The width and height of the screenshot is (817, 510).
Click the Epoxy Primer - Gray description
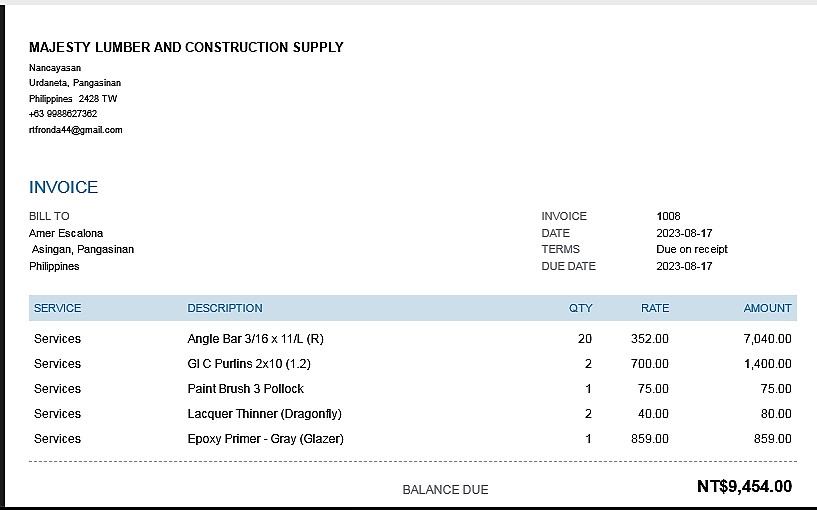[x=266, y=439]
